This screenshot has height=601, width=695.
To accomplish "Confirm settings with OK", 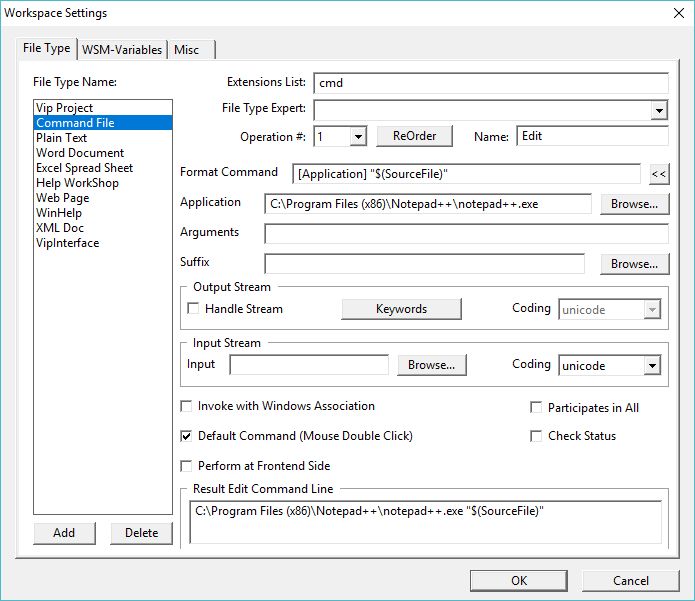I will pyautogui.click(x=519, y=581).
